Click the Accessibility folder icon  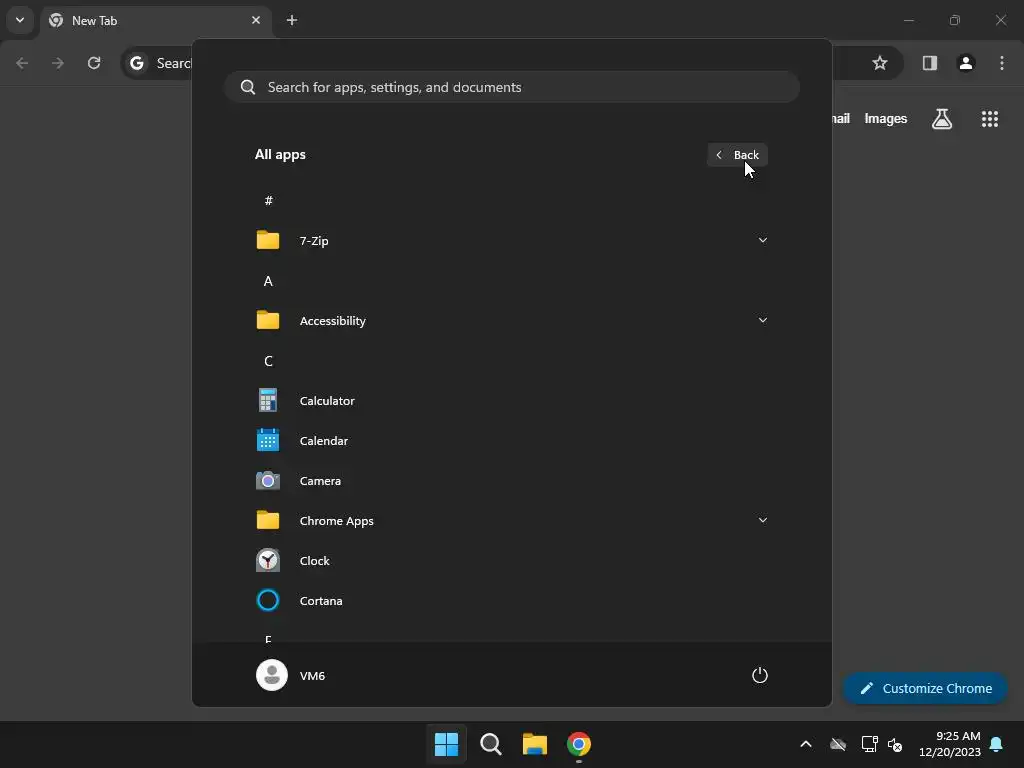click(x=268, y=321)
